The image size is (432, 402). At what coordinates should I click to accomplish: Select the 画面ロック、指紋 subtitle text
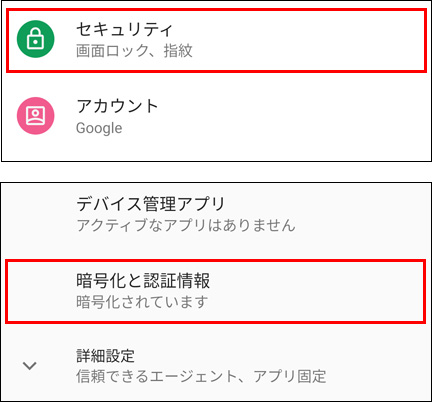coord(134,51)
